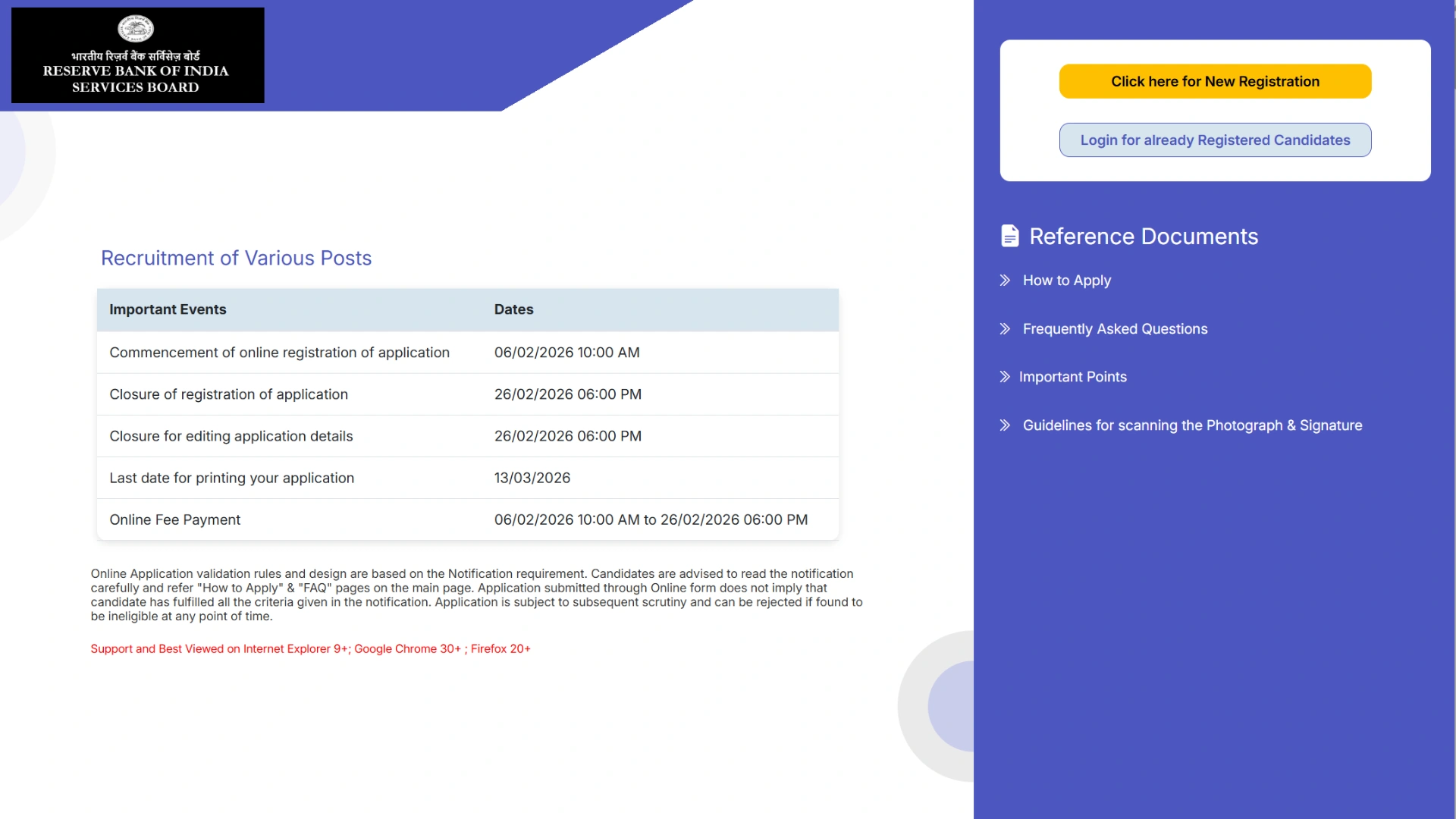
Task: Click the RBI emblem in the logo banner
Action: point(137,30)
